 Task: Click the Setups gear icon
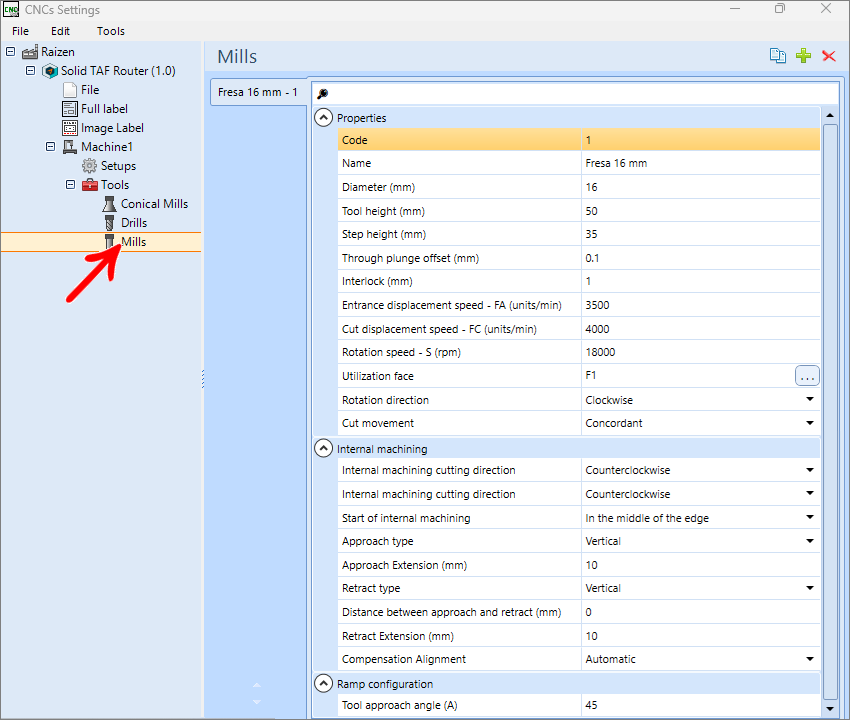[89, 166]
